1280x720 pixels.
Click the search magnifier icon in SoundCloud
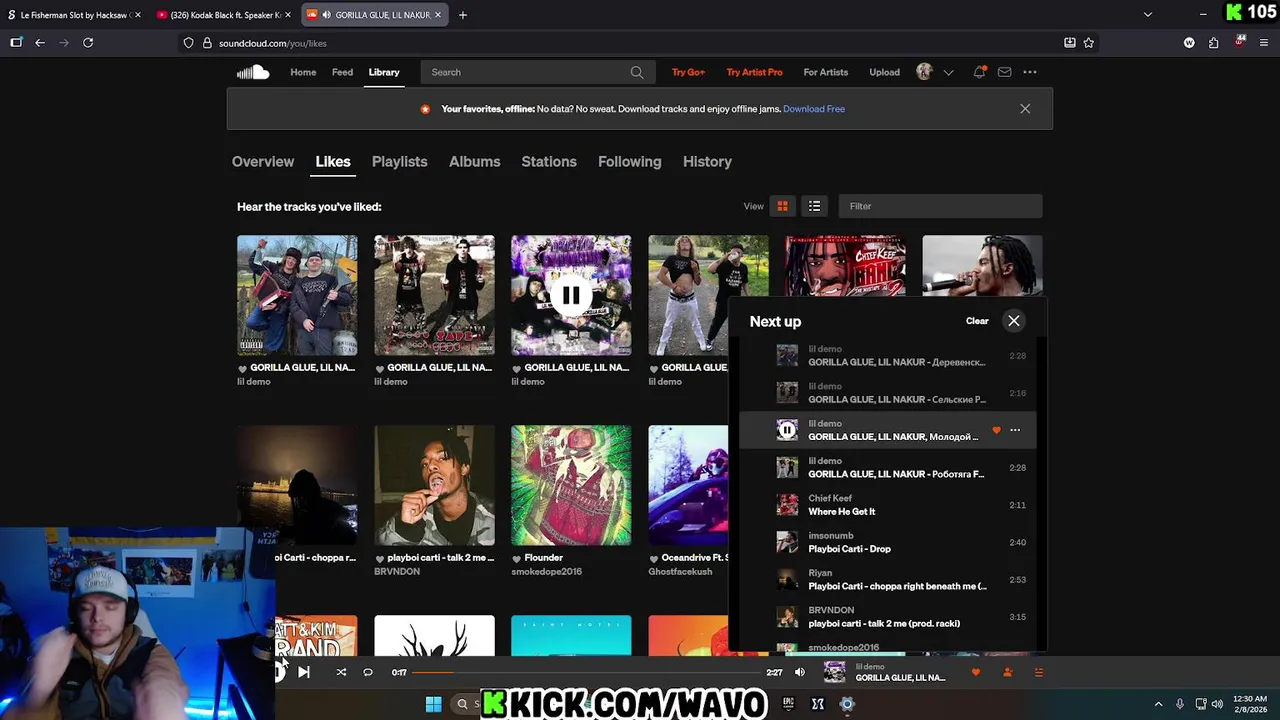[637, 72]
